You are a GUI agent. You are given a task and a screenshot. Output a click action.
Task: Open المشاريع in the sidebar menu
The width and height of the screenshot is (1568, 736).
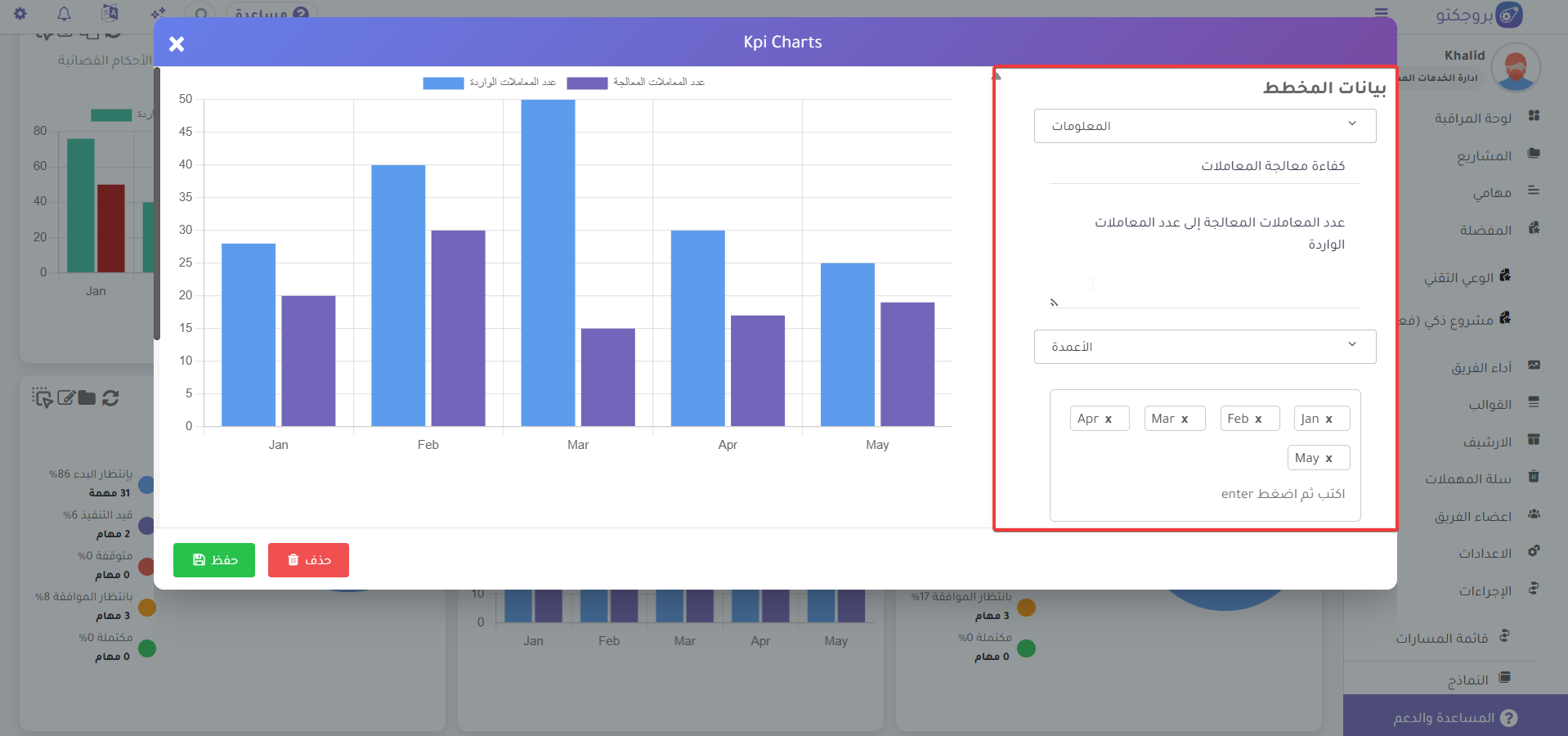point(1484,155)
